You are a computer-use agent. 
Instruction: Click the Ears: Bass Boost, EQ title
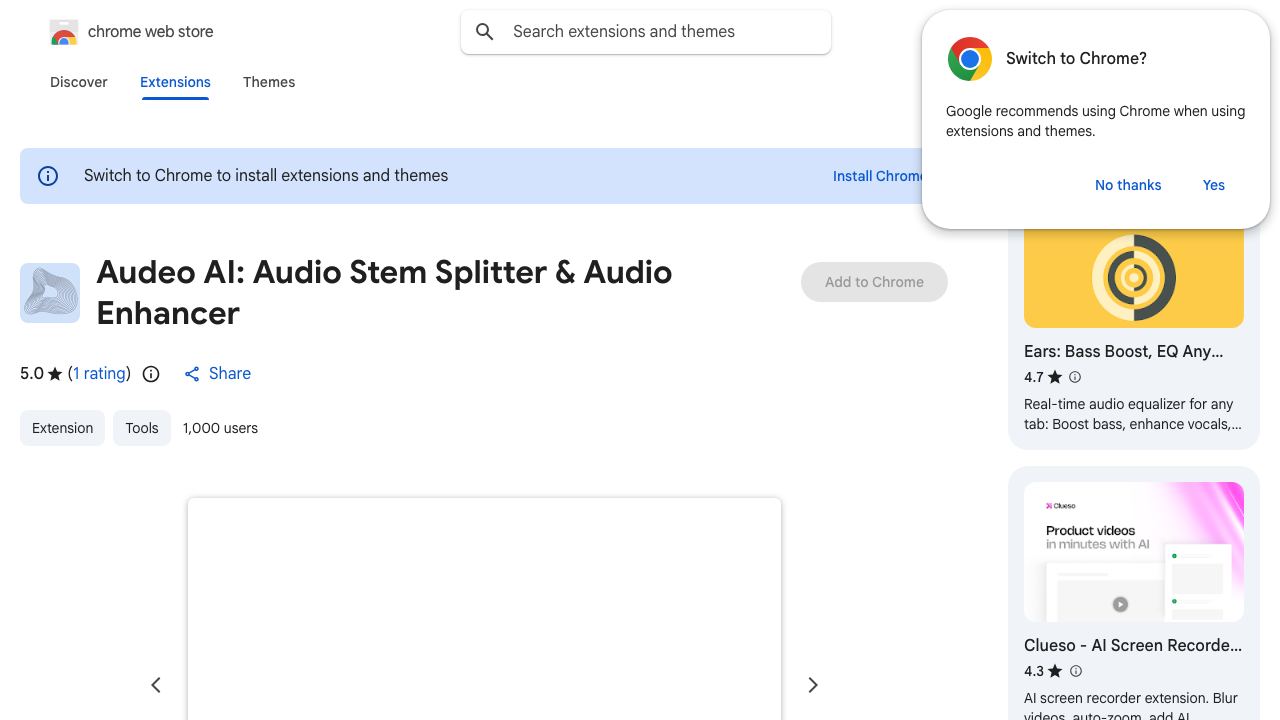pyautogui.click(x=1124, y=352)
